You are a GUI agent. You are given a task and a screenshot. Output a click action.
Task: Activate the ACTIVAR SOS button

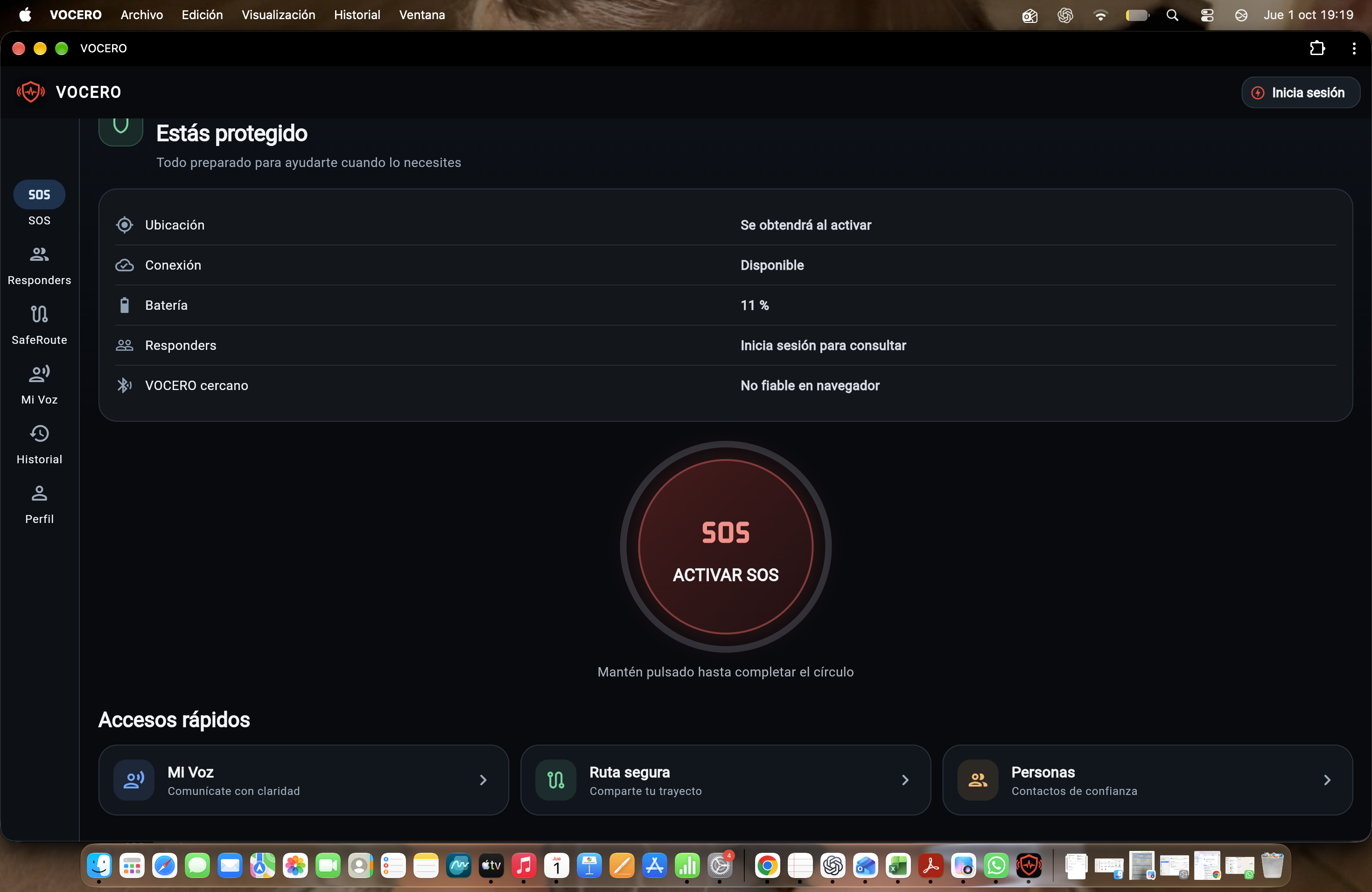click(726, 546)
